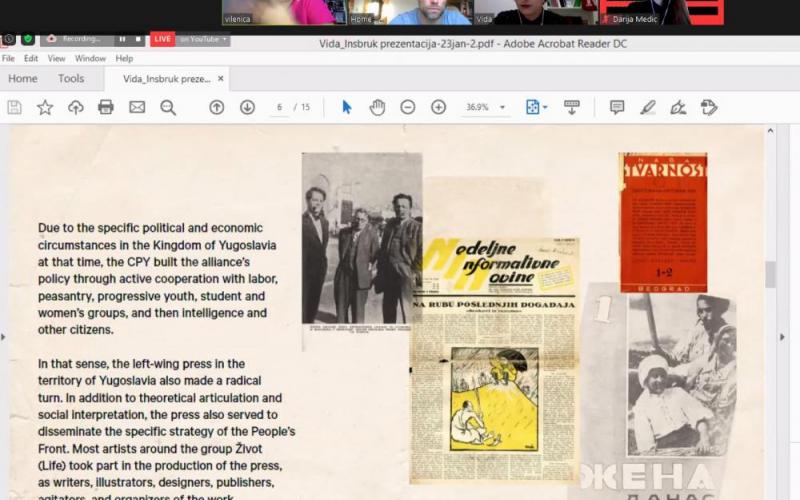Open the File menu
Screen dimensions: 800x500
pos(8,59)
